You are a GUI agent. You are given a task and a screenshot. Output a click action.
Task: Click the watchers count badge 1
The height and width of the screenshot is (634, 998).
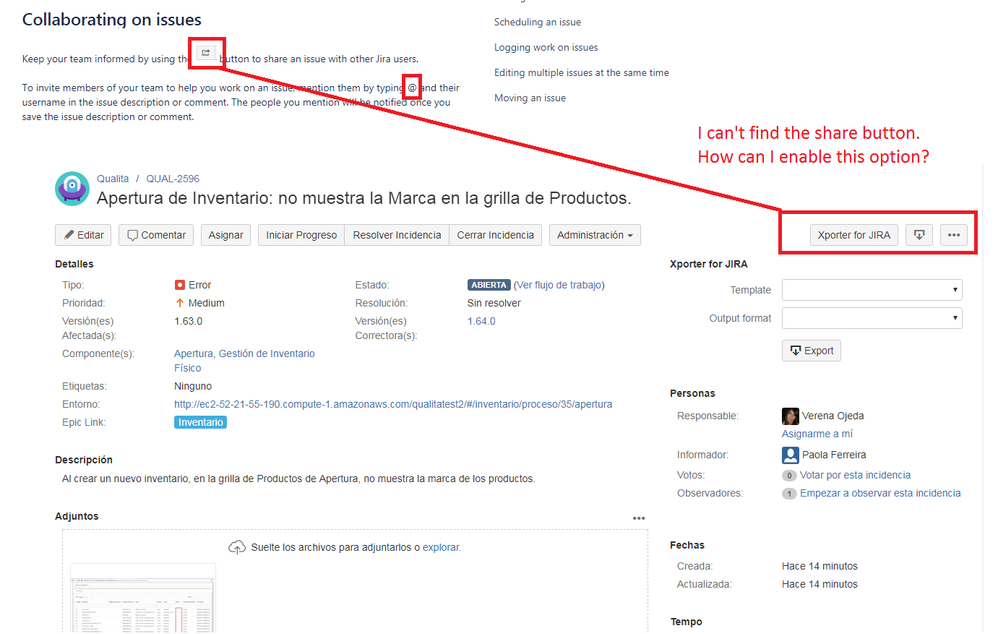point(789,493)
